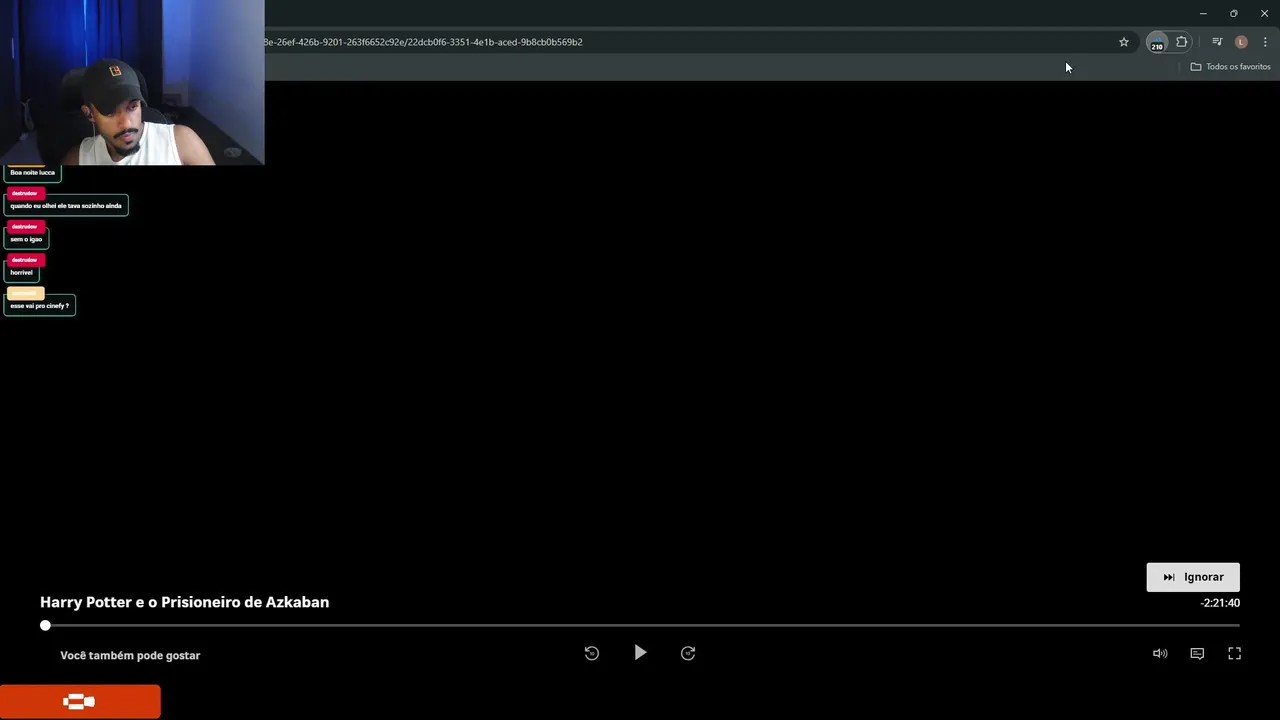Screen dimensions: 1280x720
Task: Click the orange button in the bottom-left overlay
Action: (80, 702)
